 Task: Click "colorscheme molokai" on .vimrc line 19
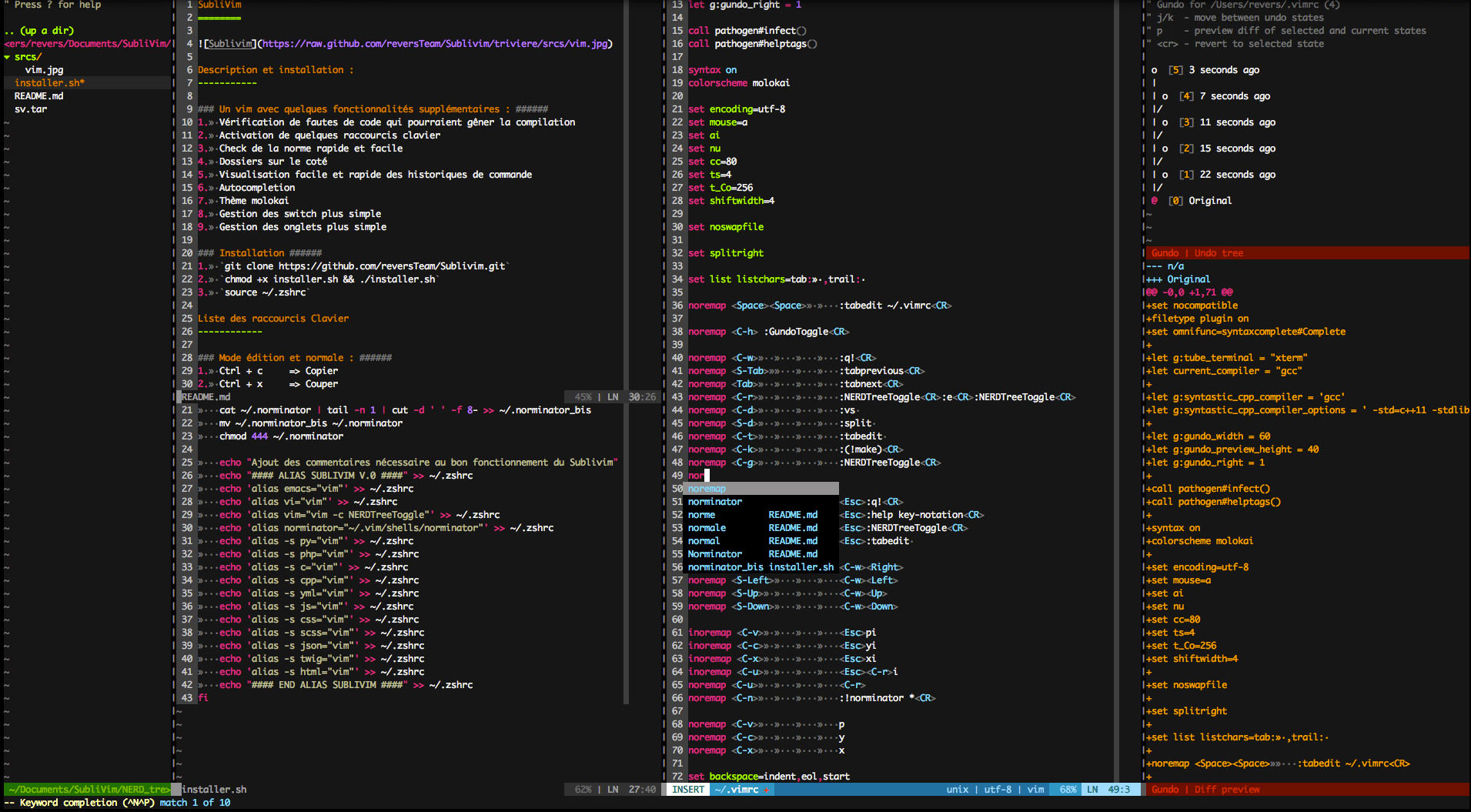[739, 83]
